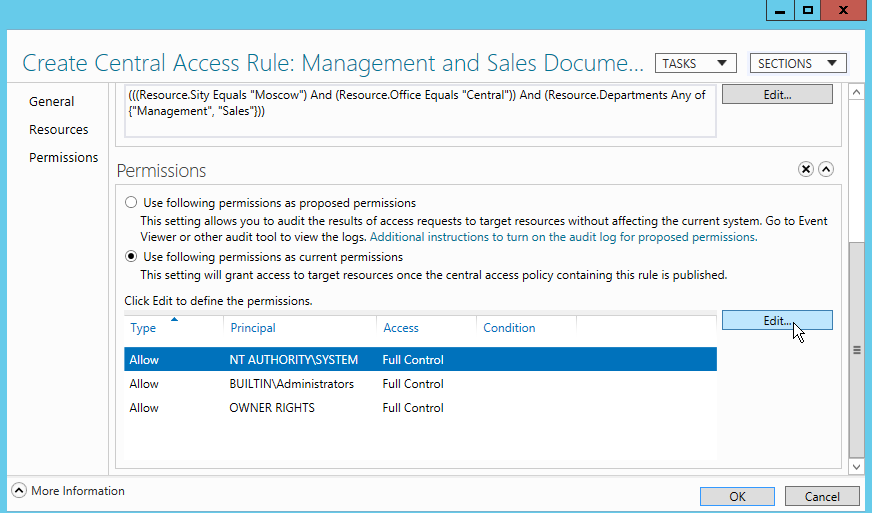This screenshot has height=513, width=872.
Task: Open the TASKS dropdown
Action: click(696, 63)
